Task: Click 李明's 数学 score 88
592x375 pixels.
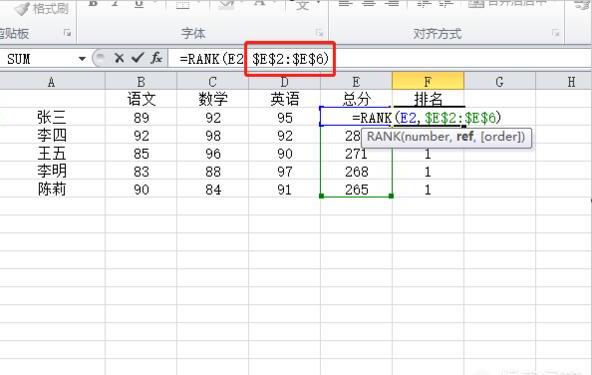Action: [213, 171]
